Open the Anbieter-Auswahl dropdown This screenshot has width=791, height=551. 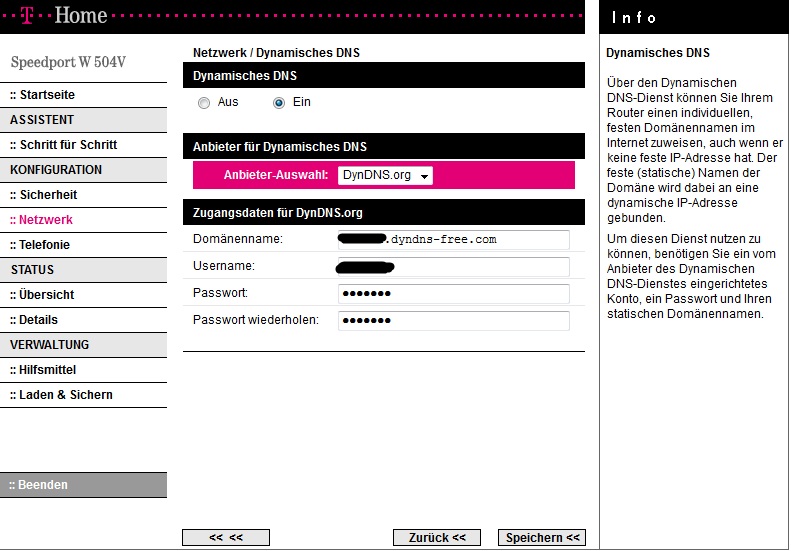click(385, 175)
